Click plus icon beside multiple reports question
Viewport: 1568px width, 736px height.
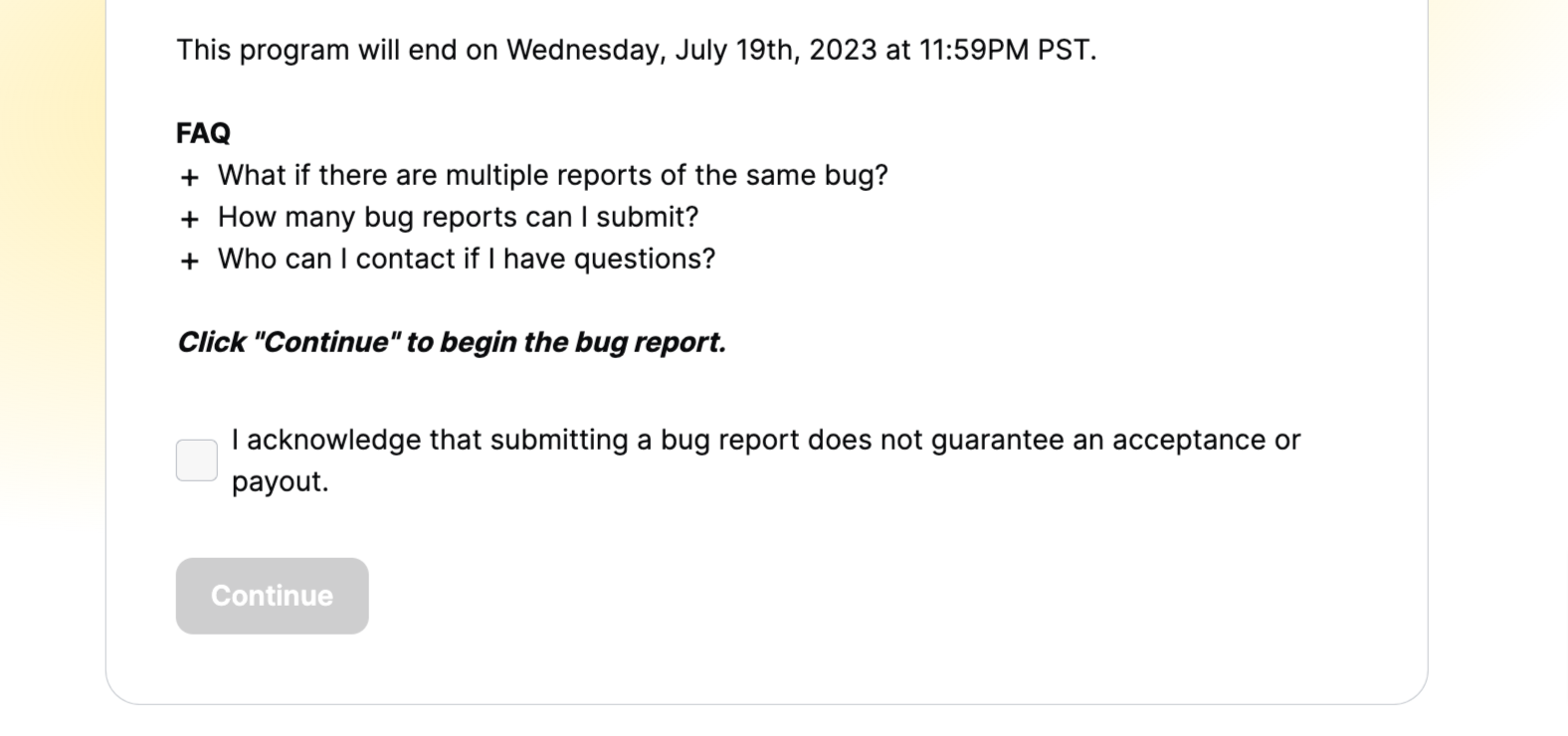pyautogui.click(x=190, y=177)
